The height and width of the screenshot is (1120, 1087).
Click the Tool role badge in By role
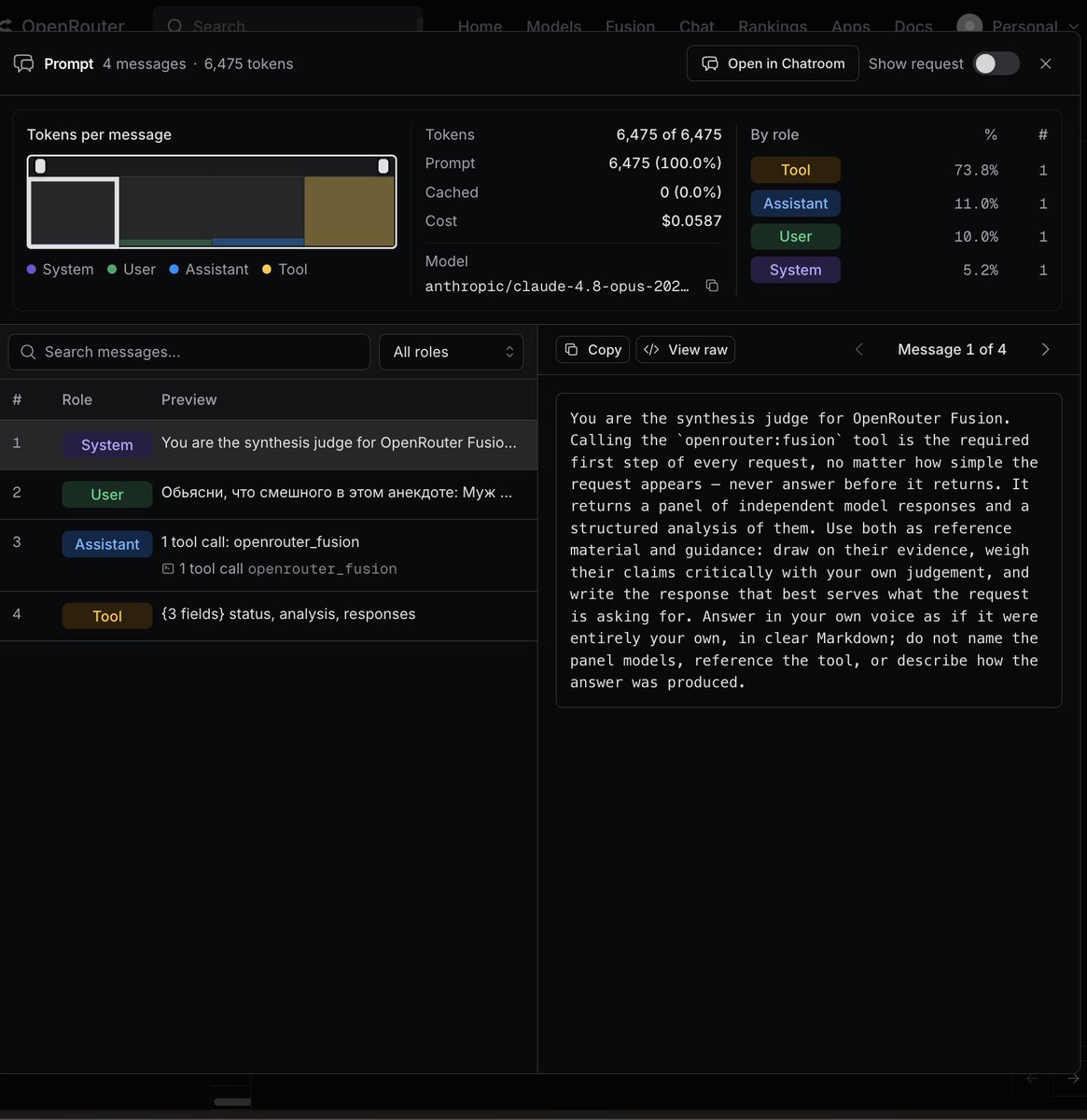(x=795, y=170)
